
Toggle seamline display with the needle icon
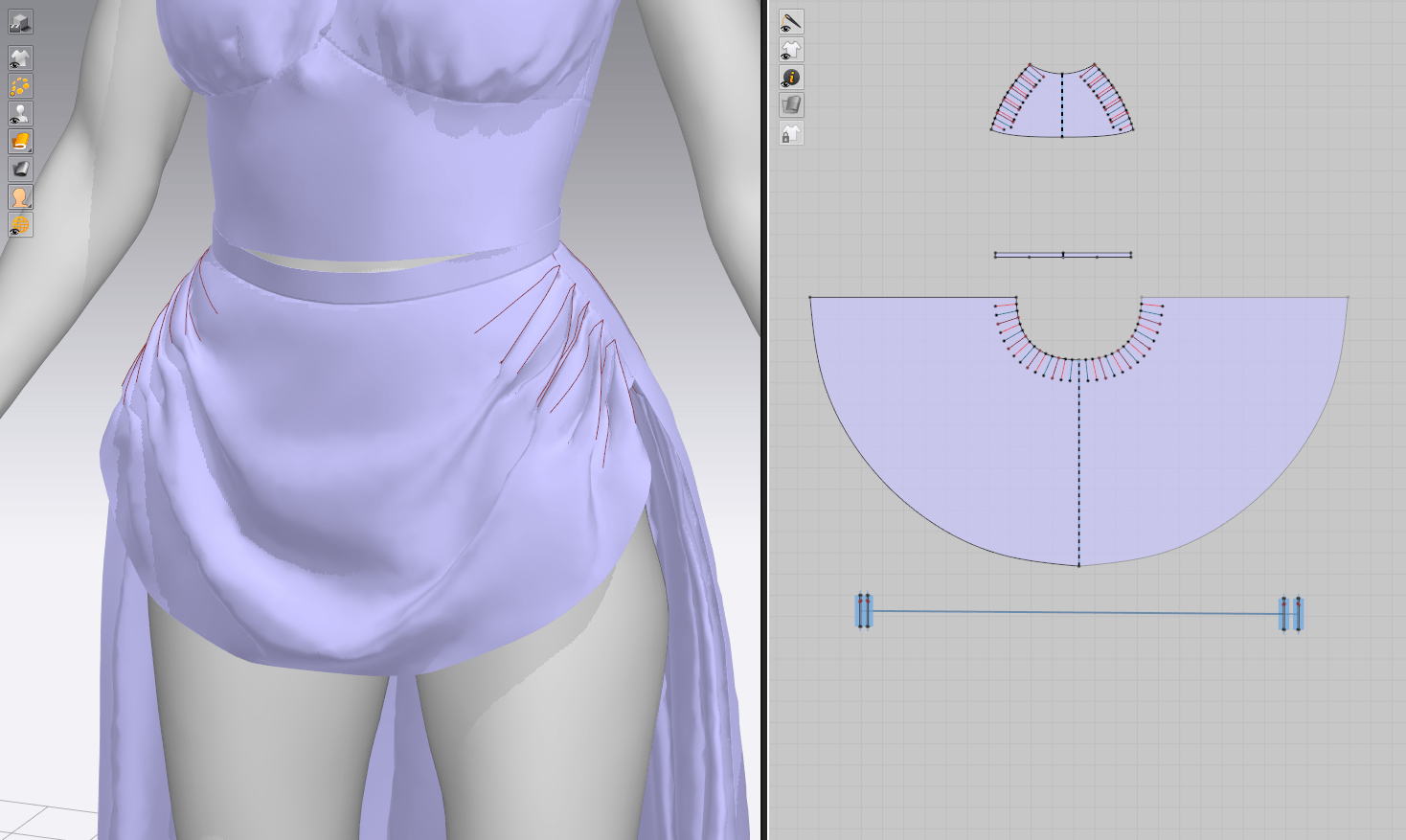tap(791, 22)
